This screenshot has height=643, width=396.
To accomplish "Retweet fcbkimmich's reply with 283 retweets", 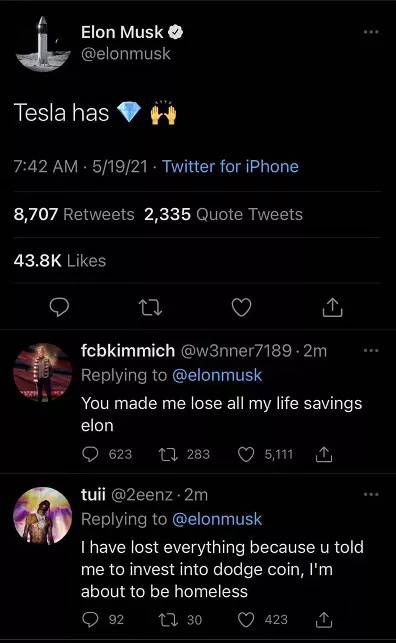I will tap(168, 454).
